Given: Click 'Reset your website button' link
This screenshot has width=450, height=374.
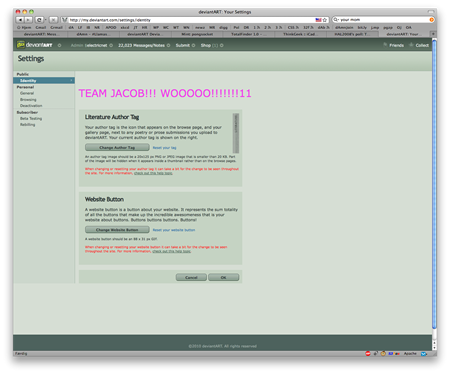Looking at the screenshot, I should pyautogui.click(x=174, y=230).
